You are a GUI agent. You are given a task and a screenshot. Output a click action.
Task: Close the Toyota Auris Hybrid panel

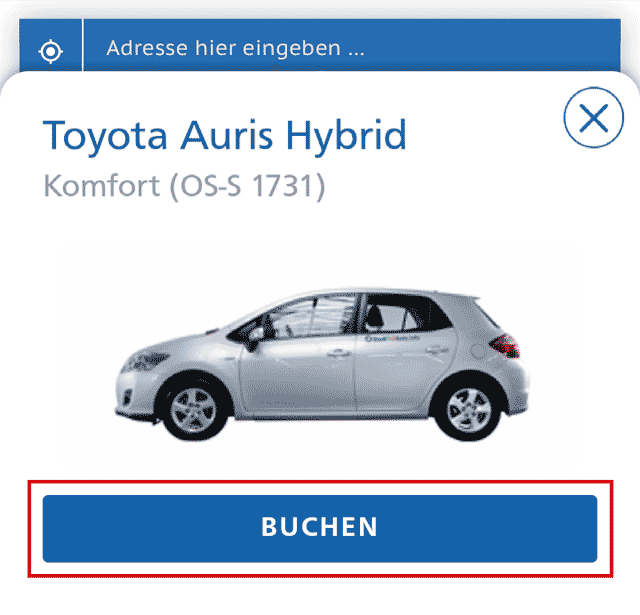593,117
